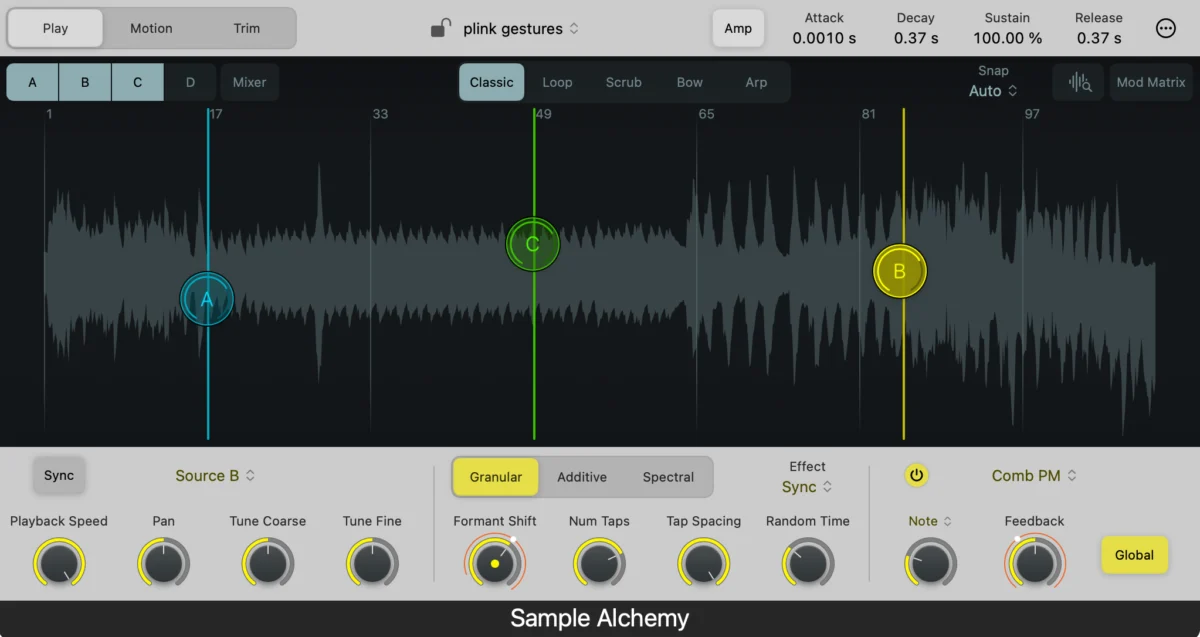The width and height of the screenshot is (1200, 637).
Task: Open the Note parameter dropdown
Action: (930, 521)
